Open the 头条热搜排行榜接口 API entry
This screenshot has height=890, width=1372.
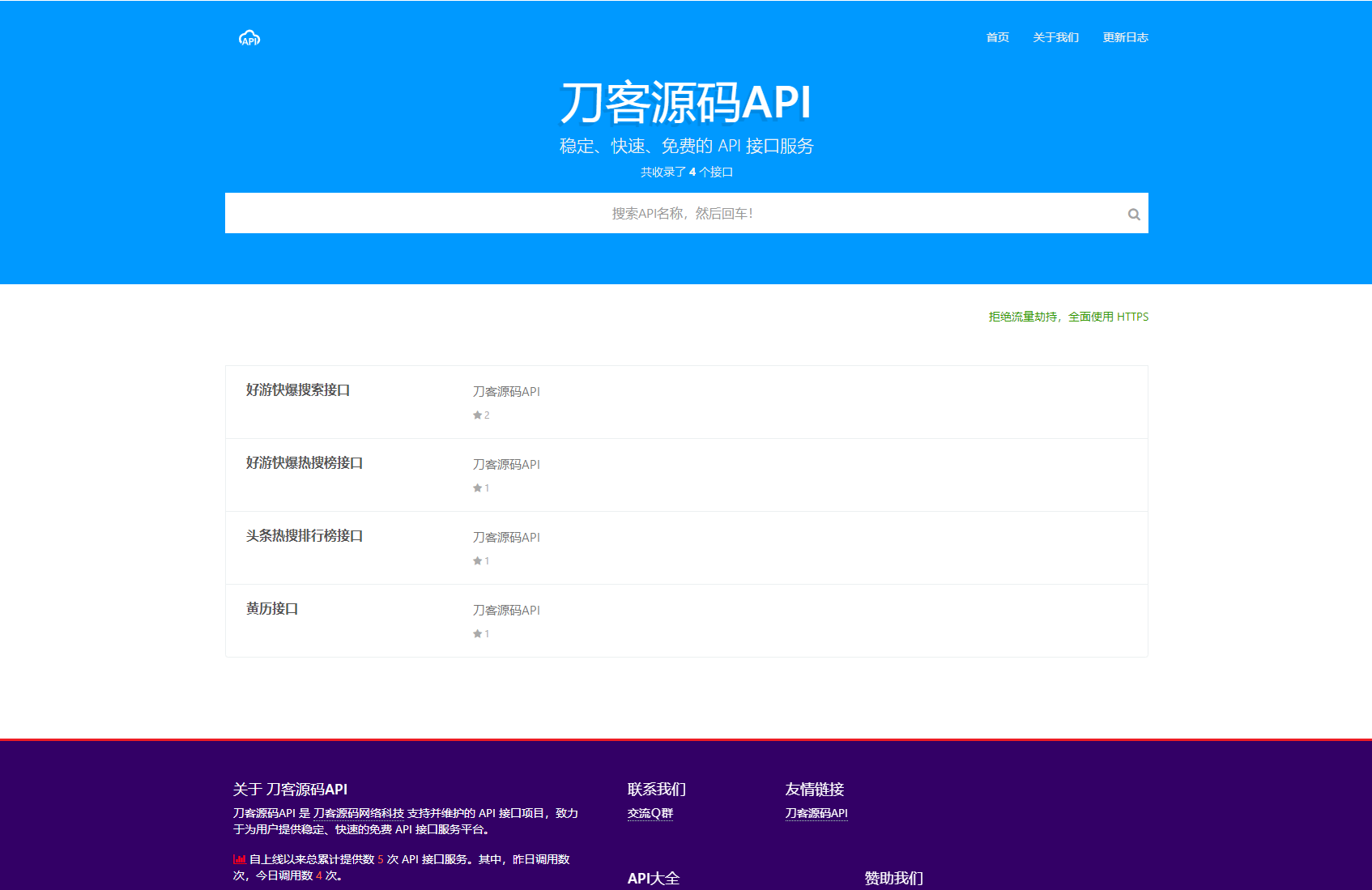point(305,536)
